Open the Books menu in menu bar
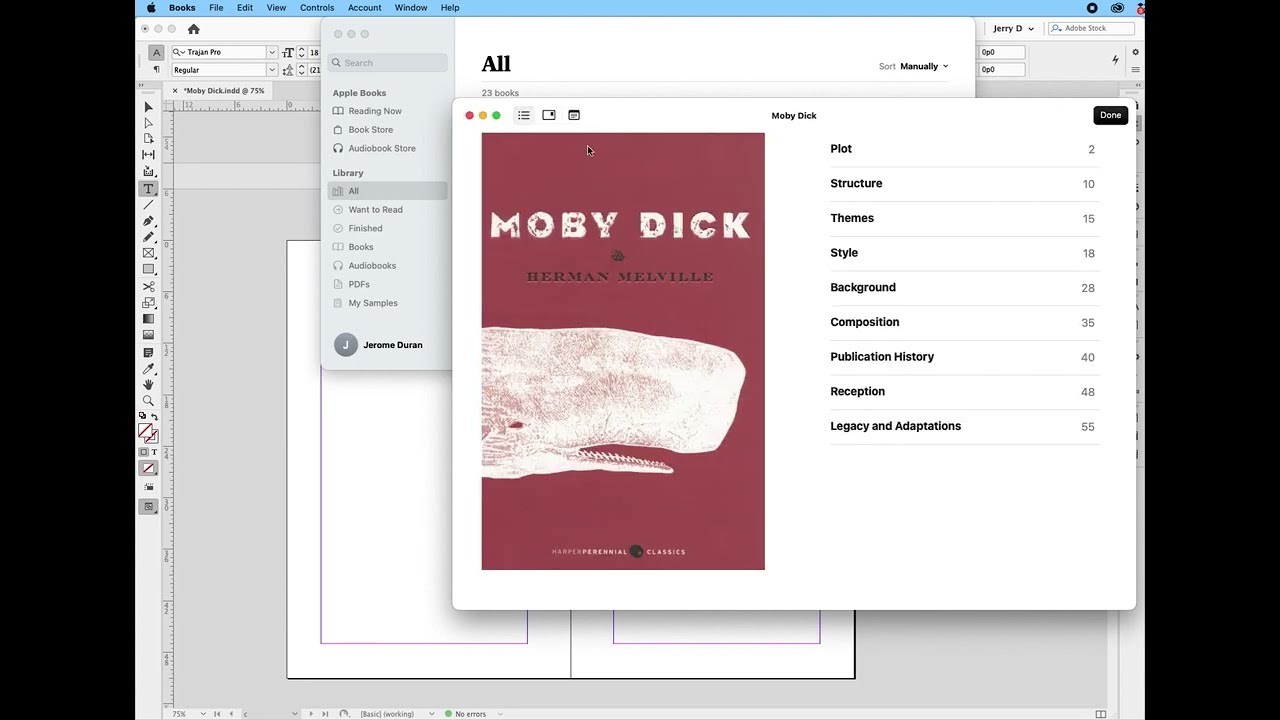 182,8
